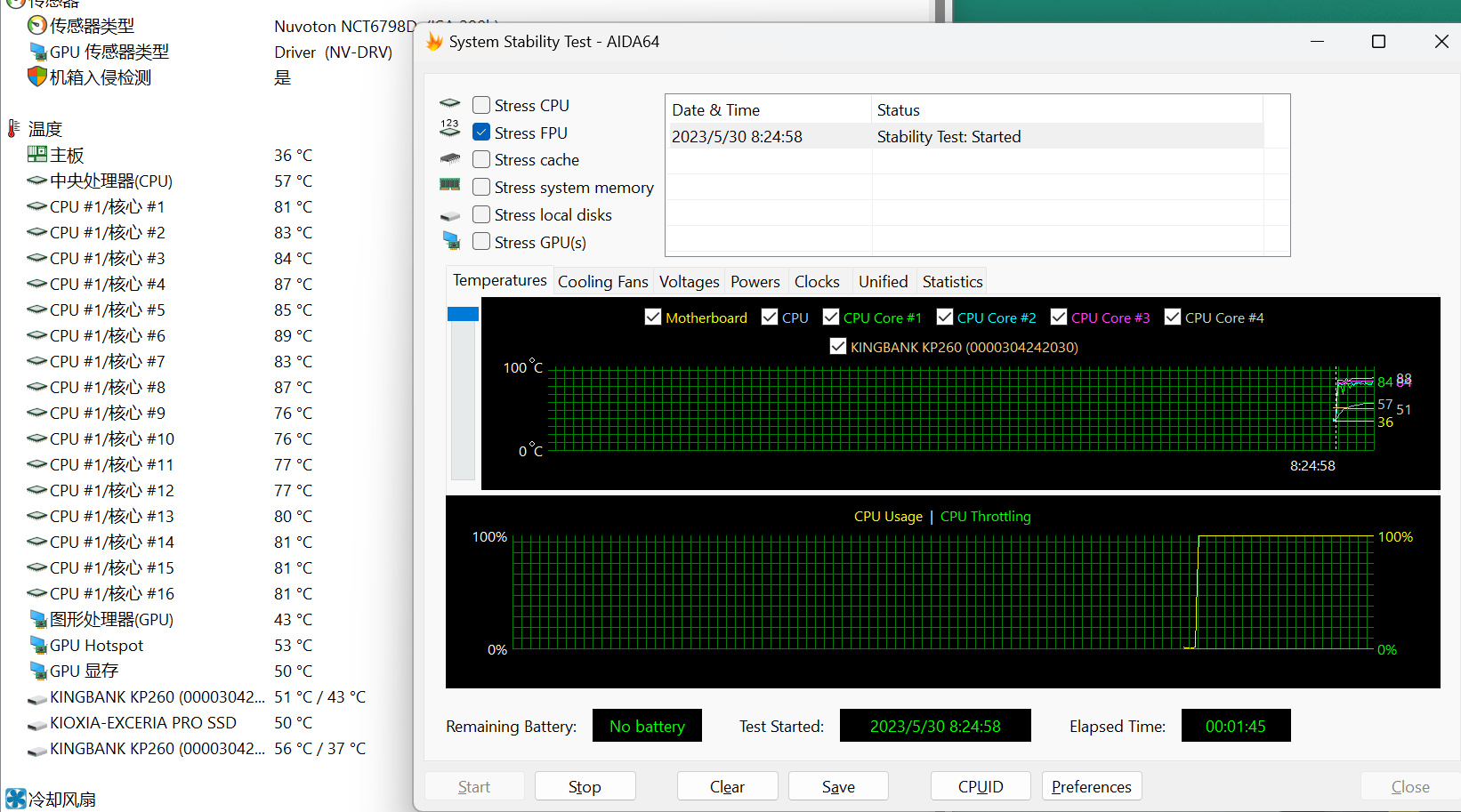Click the motherboard icon beside 主板

pyautogui.click(x=37, y=155)
